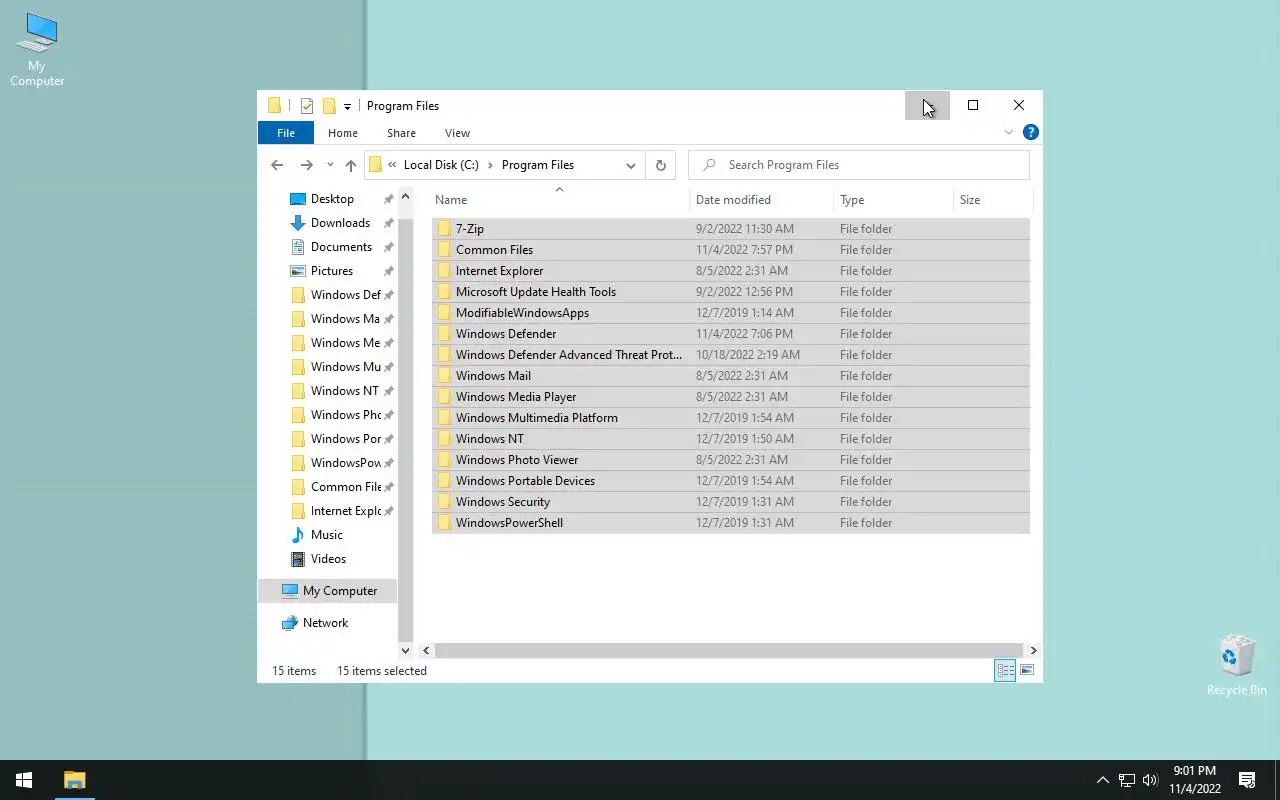This screenshot has width=1280, height=800.
Task: Click the Properties quick access toolbar icon
Action: tap(307, 106)
